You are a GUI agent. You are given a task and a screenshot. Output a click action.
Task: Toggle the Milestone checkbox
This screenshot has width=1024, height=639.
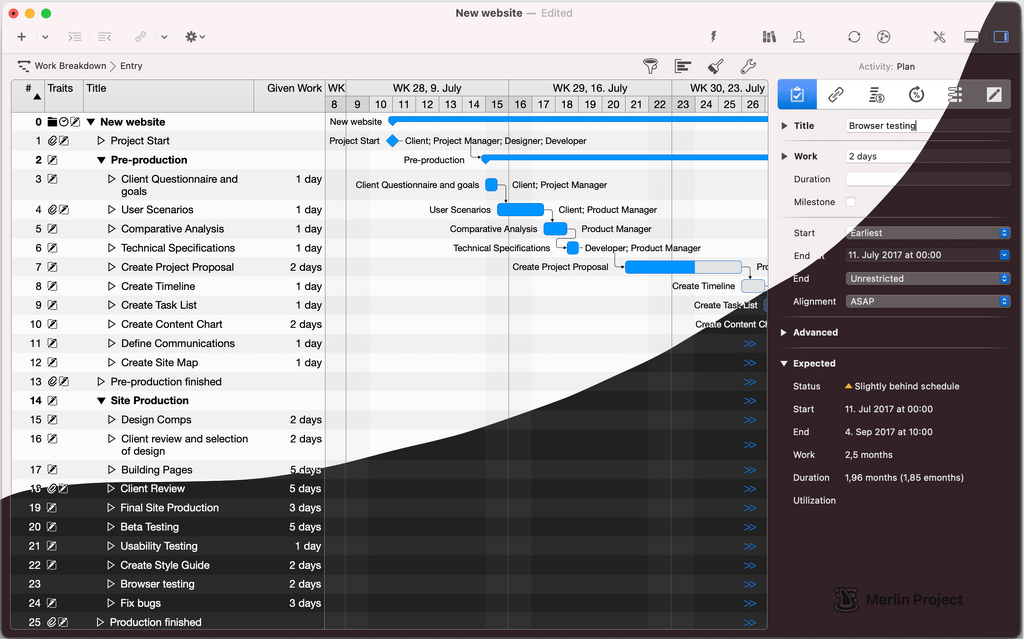(x=851, y=202)
